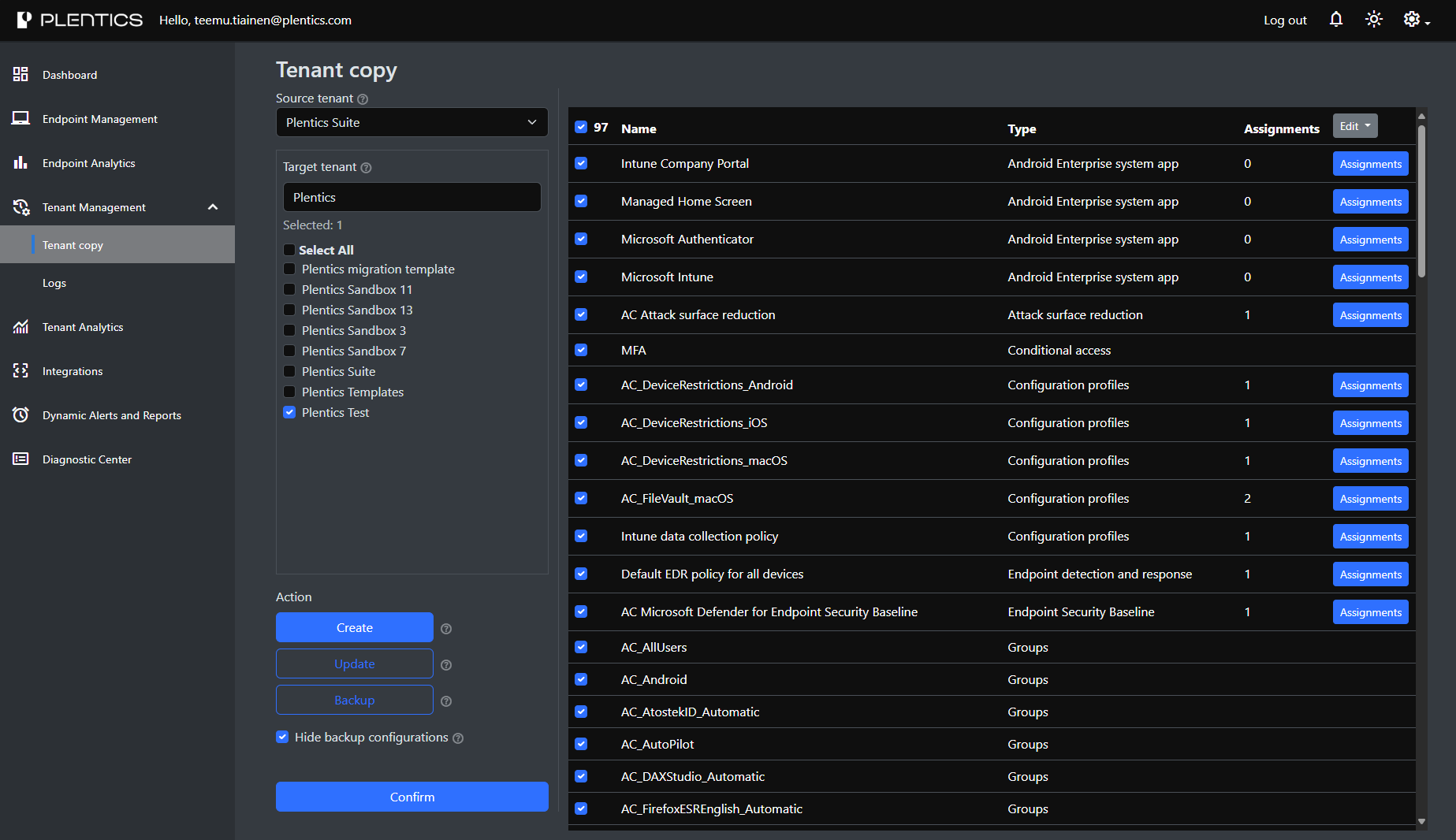This screenshot has height=840, width=1456.
Task: Click the Confirm button
Action: tap(411, 797)
